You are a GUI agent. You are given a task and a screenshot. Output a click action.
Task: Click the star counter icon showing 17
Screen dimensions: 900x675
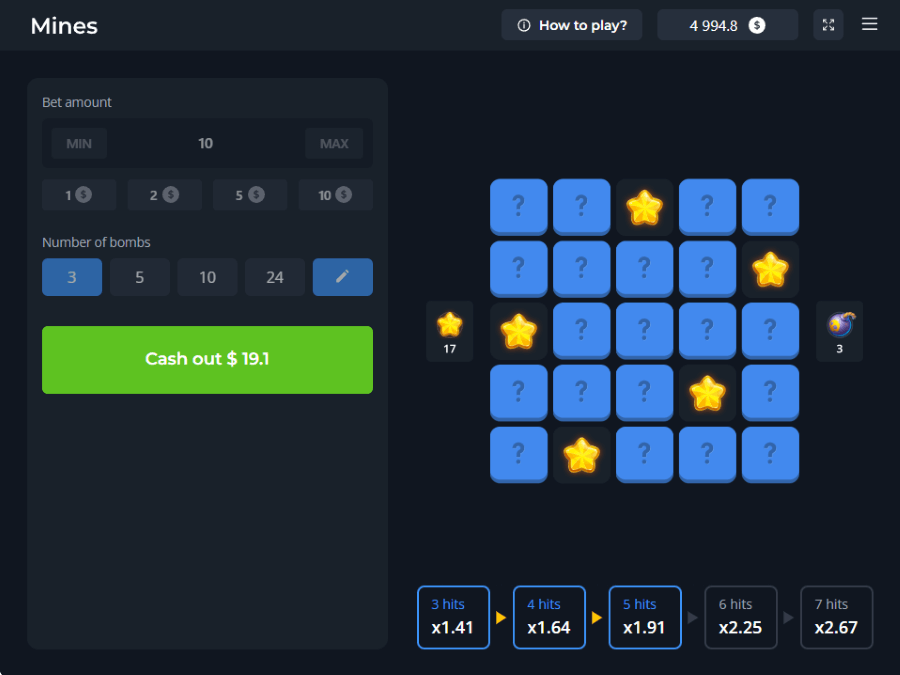click(x=449, y=324)
